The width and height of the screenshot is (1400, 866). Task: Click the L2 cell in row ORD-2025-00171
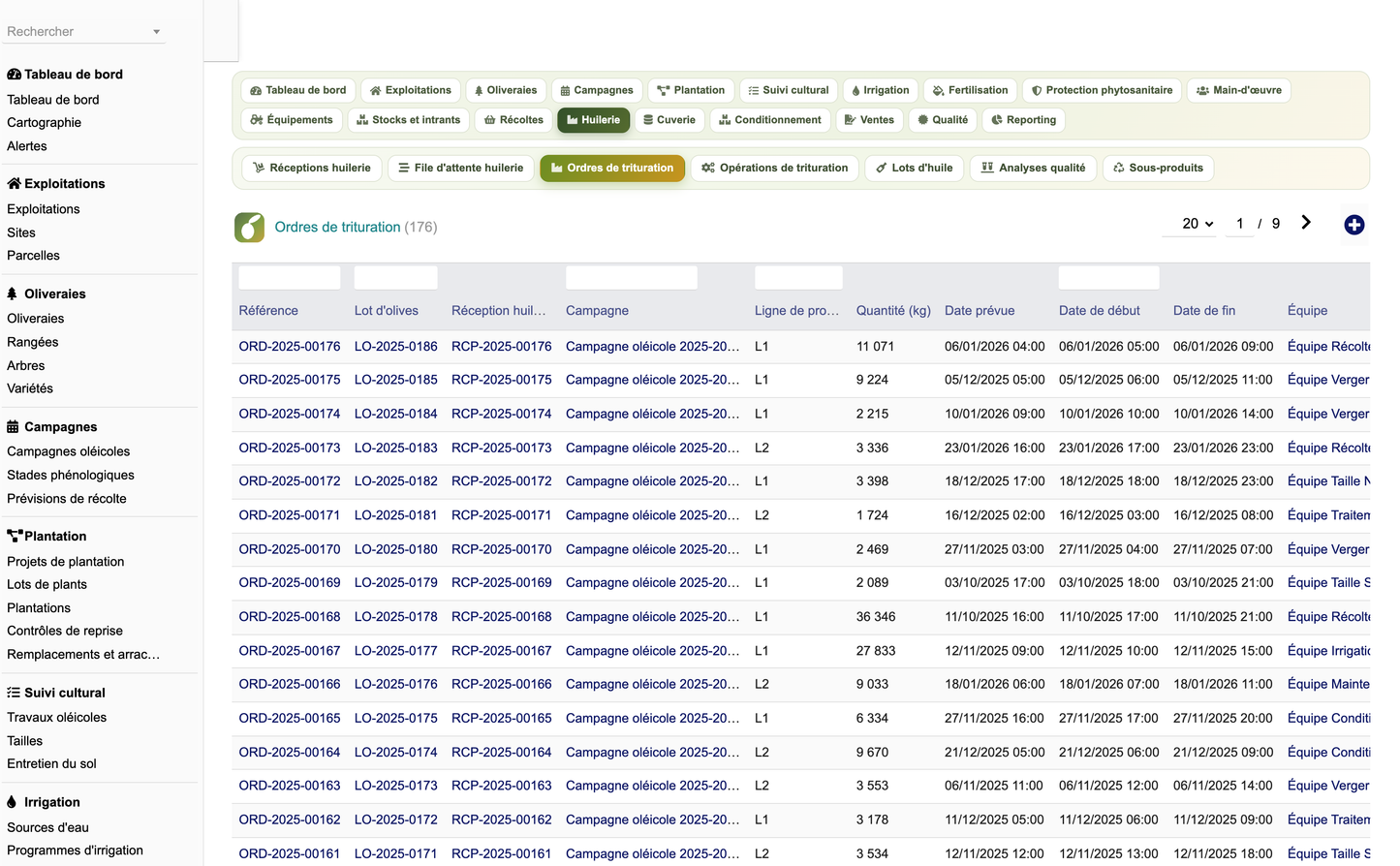(x=762, y=515)
